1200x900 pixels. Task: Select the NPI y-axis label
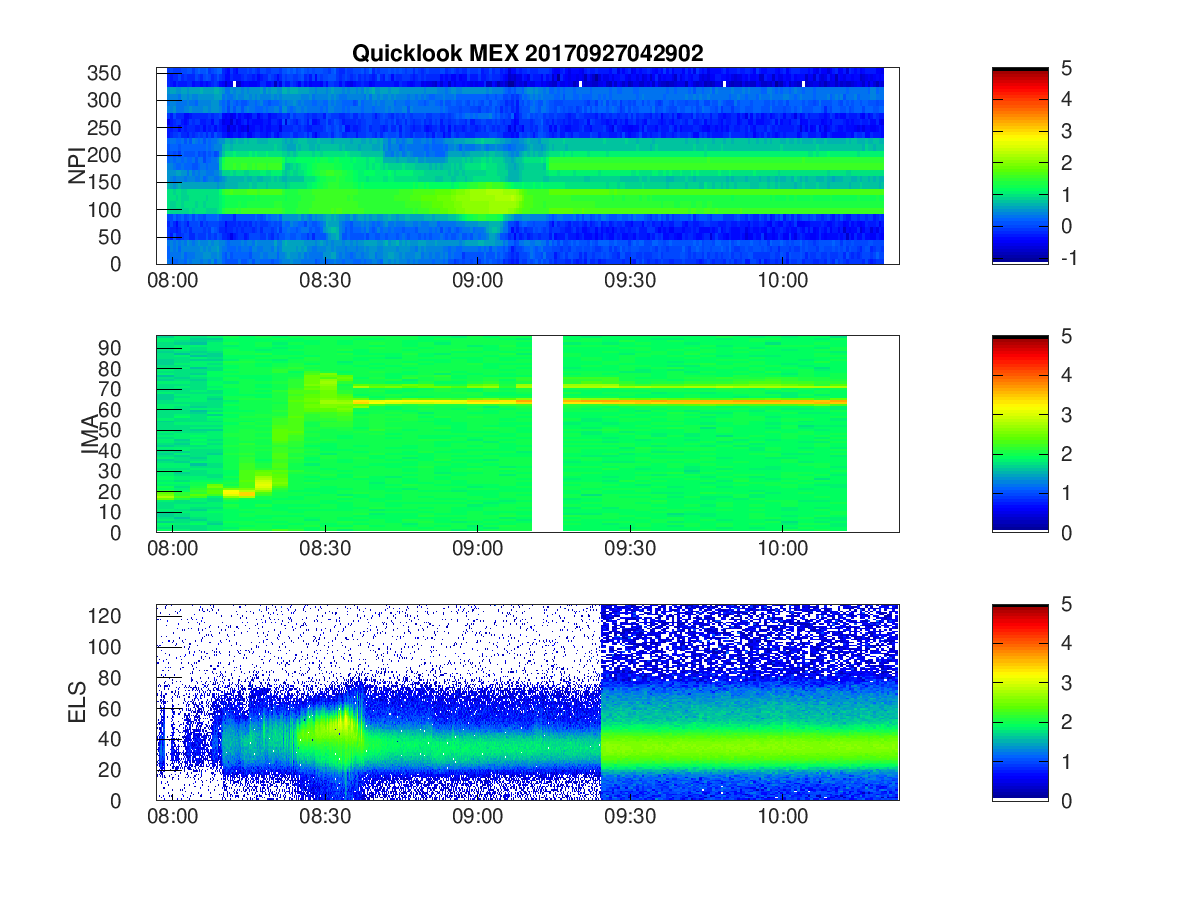[x=77, y=166]
